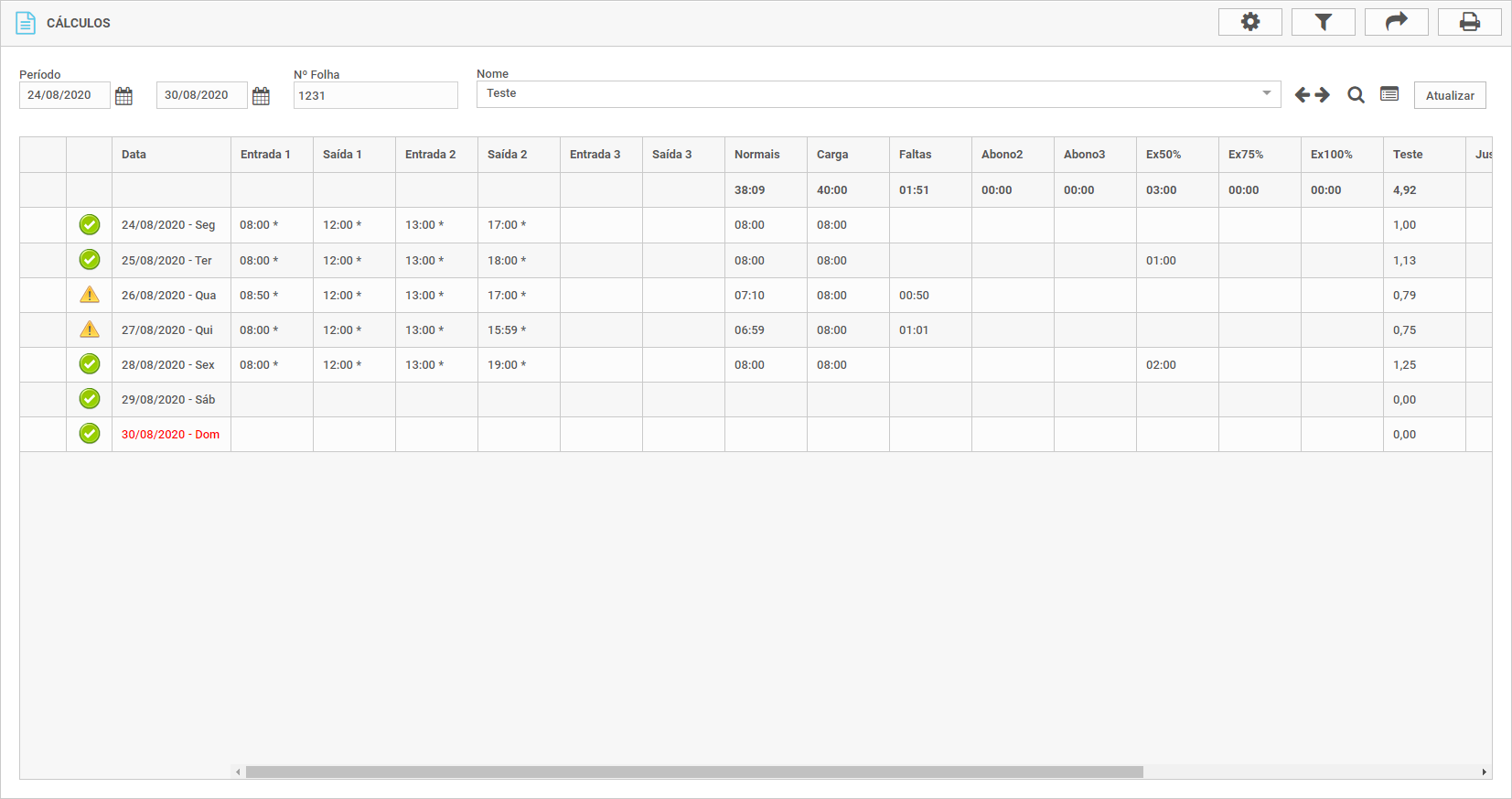Click green check status on 24/08/2020 row

coord(90,224)
